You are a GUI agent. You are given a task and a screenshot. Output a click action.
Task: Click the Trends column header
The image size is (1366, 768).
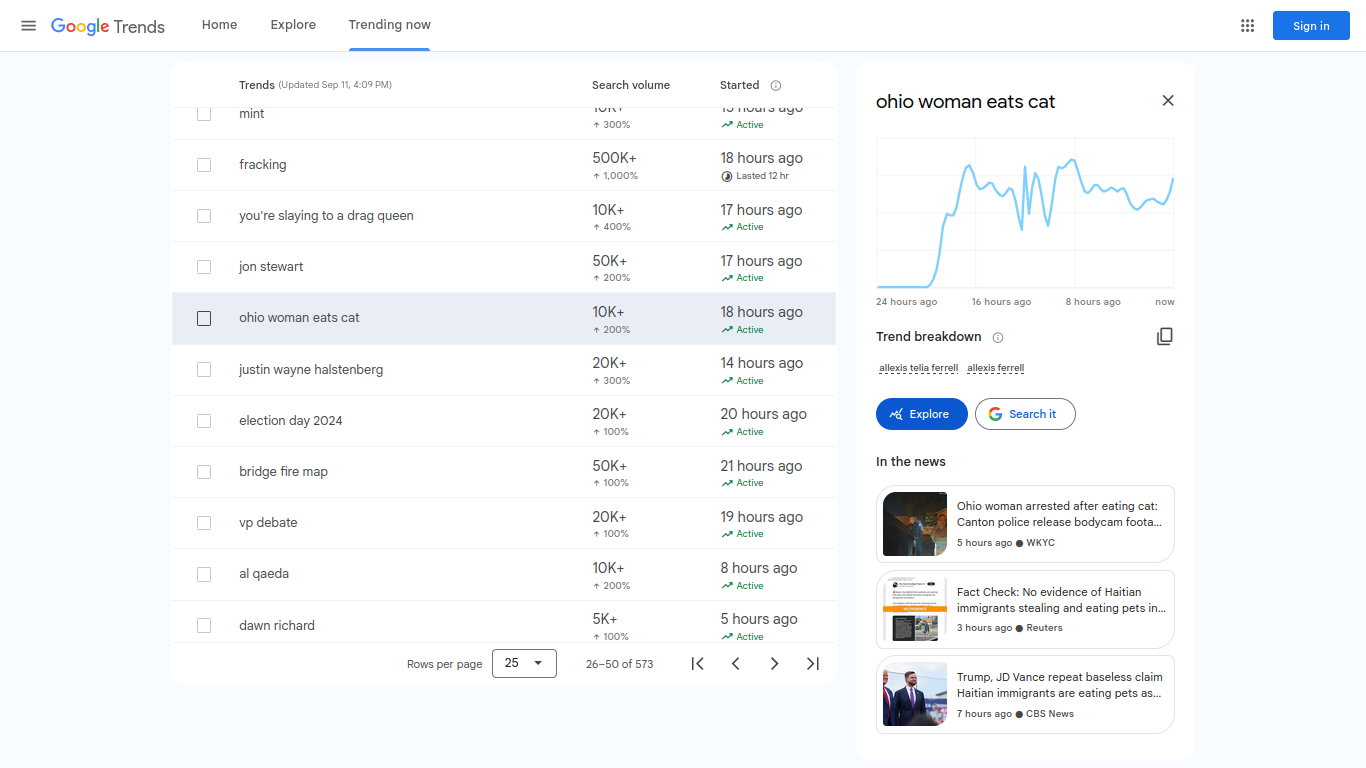tap(257, 85)
